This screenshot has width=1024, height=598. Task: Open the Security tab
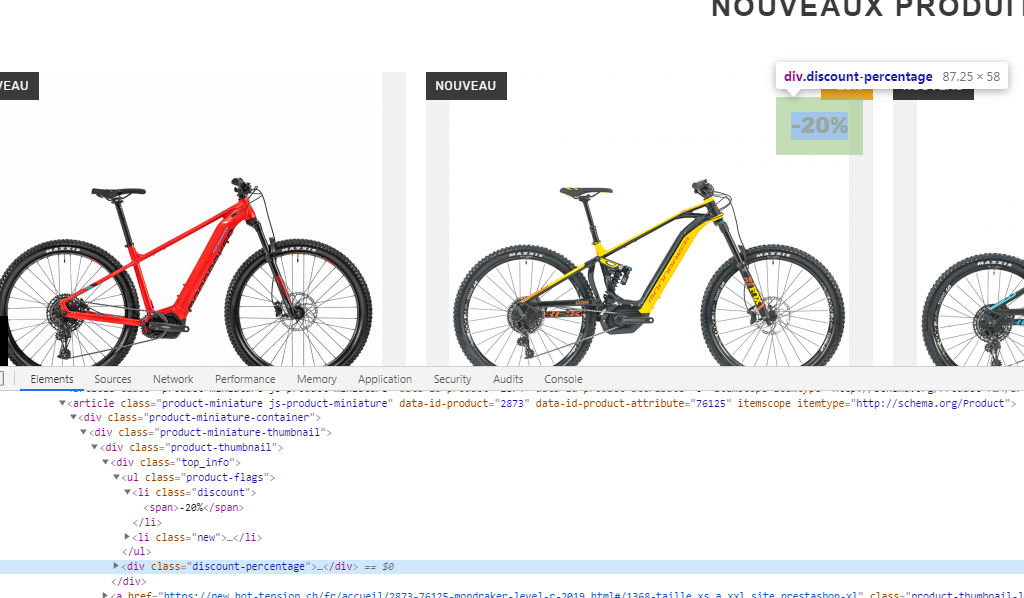[x=452, y=379]
